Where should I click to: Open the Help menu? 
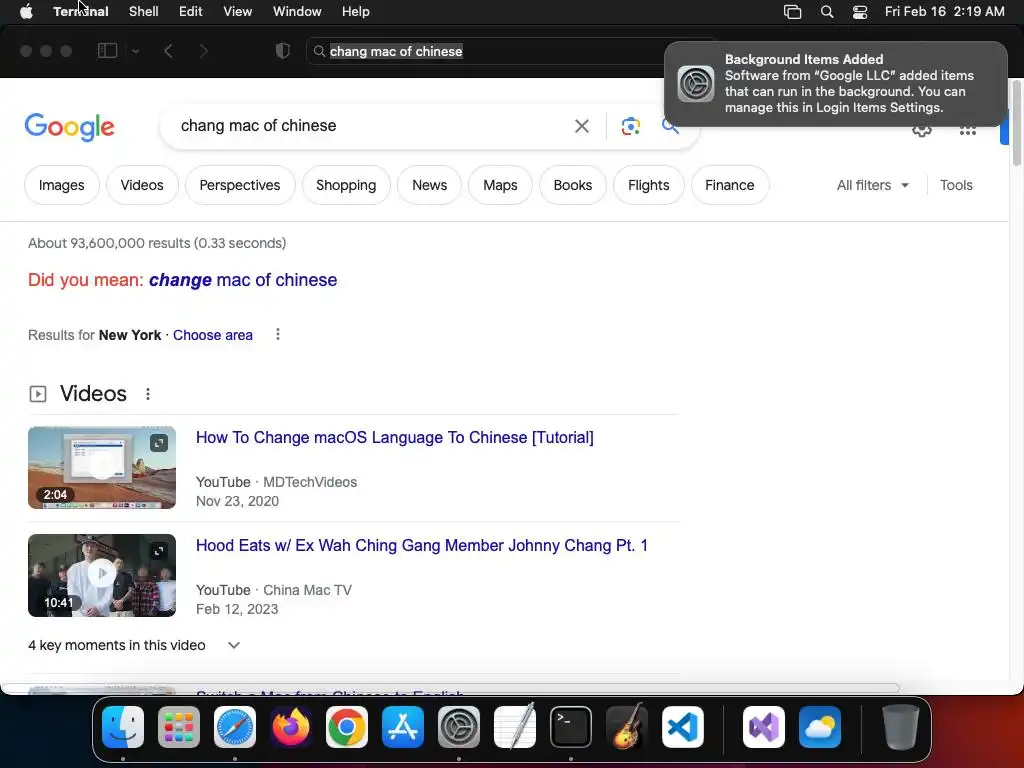(356, 12)
